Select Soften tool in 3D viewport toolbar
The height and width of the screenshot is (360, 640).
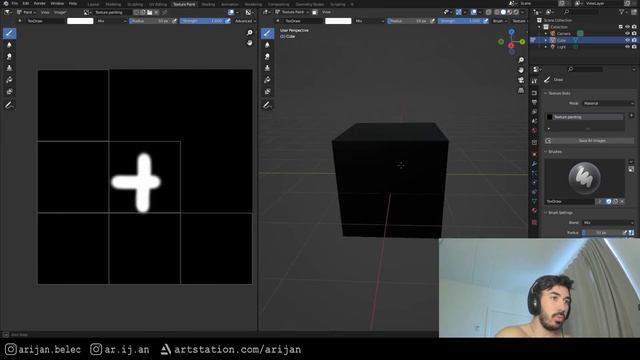coord(267,45)
